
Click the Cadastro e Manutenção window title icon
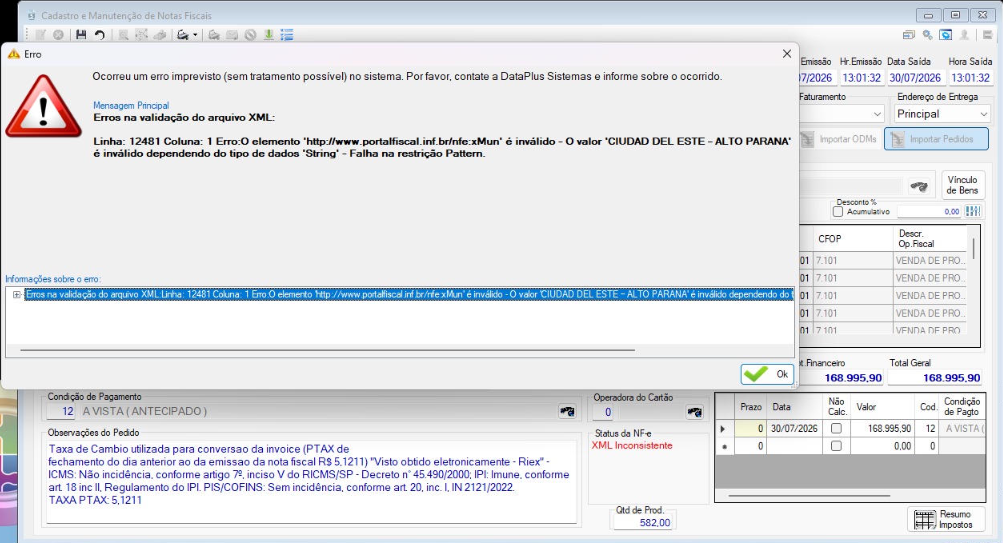tap(31, 15)
